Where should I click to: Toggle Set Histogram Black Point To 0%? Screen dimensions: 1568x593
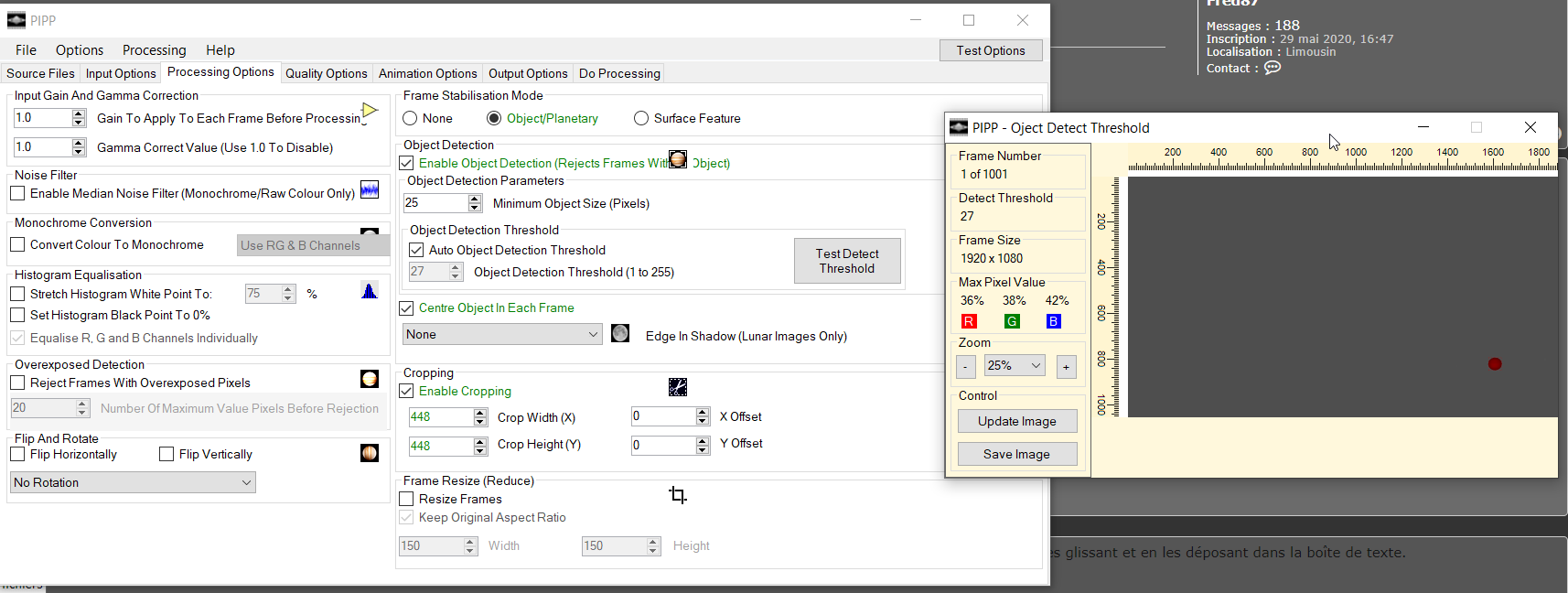(x=17, y=315)
